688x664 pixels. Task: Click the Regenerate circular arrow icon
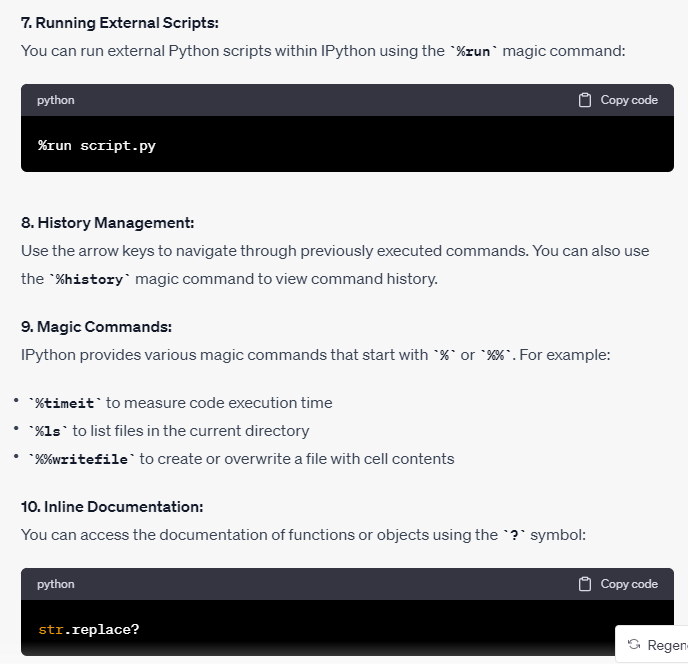point(633,644)
